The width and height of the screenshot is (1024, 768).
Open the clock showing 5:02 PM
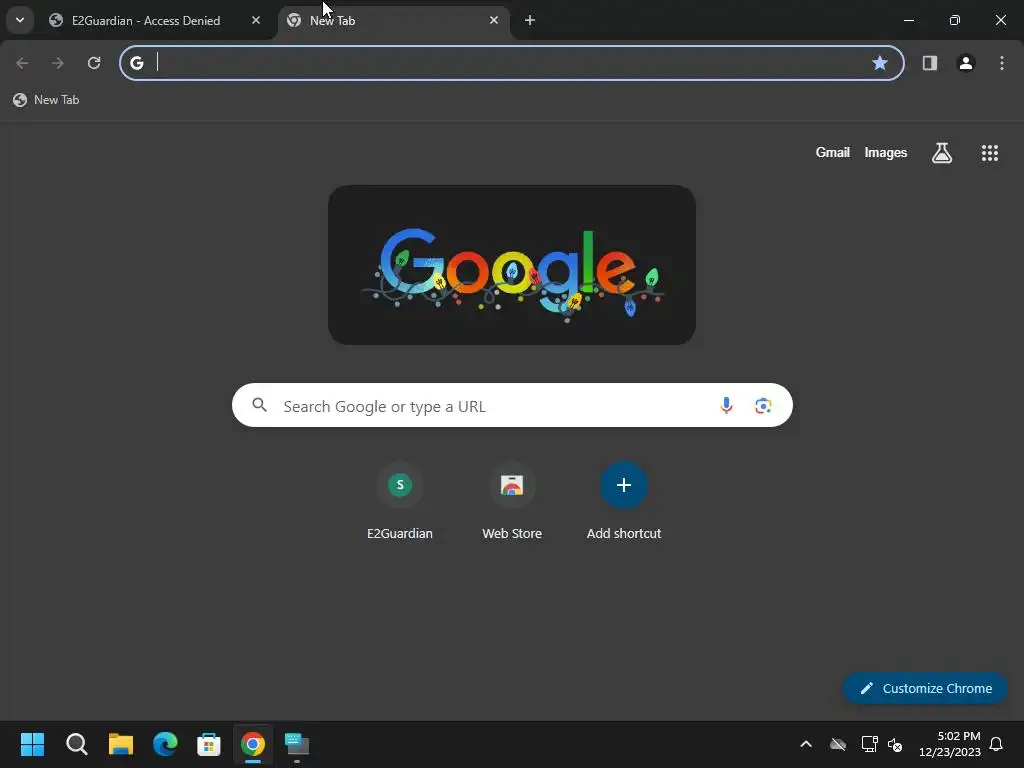pyautogui.click(x=950, y=744)
